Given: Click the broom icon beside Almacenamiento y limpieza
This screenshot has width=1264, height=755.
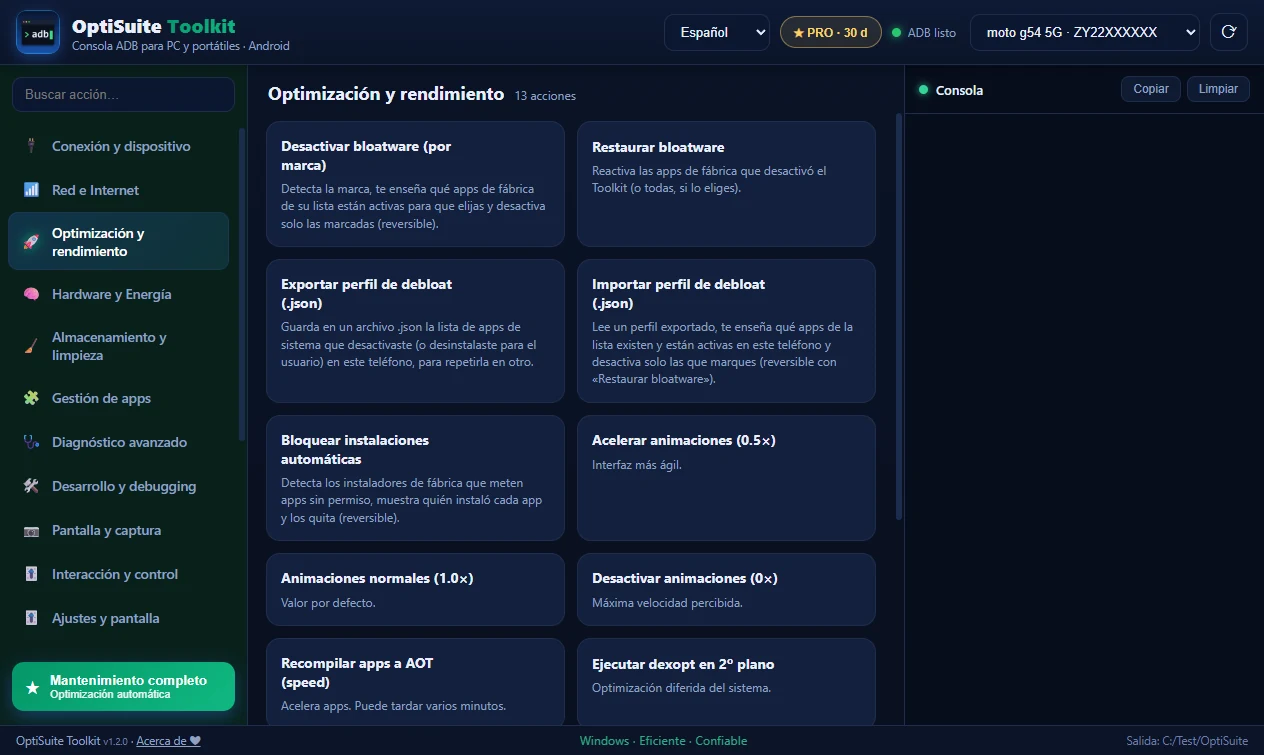Looking at the screenshot, I should (31, 346).
